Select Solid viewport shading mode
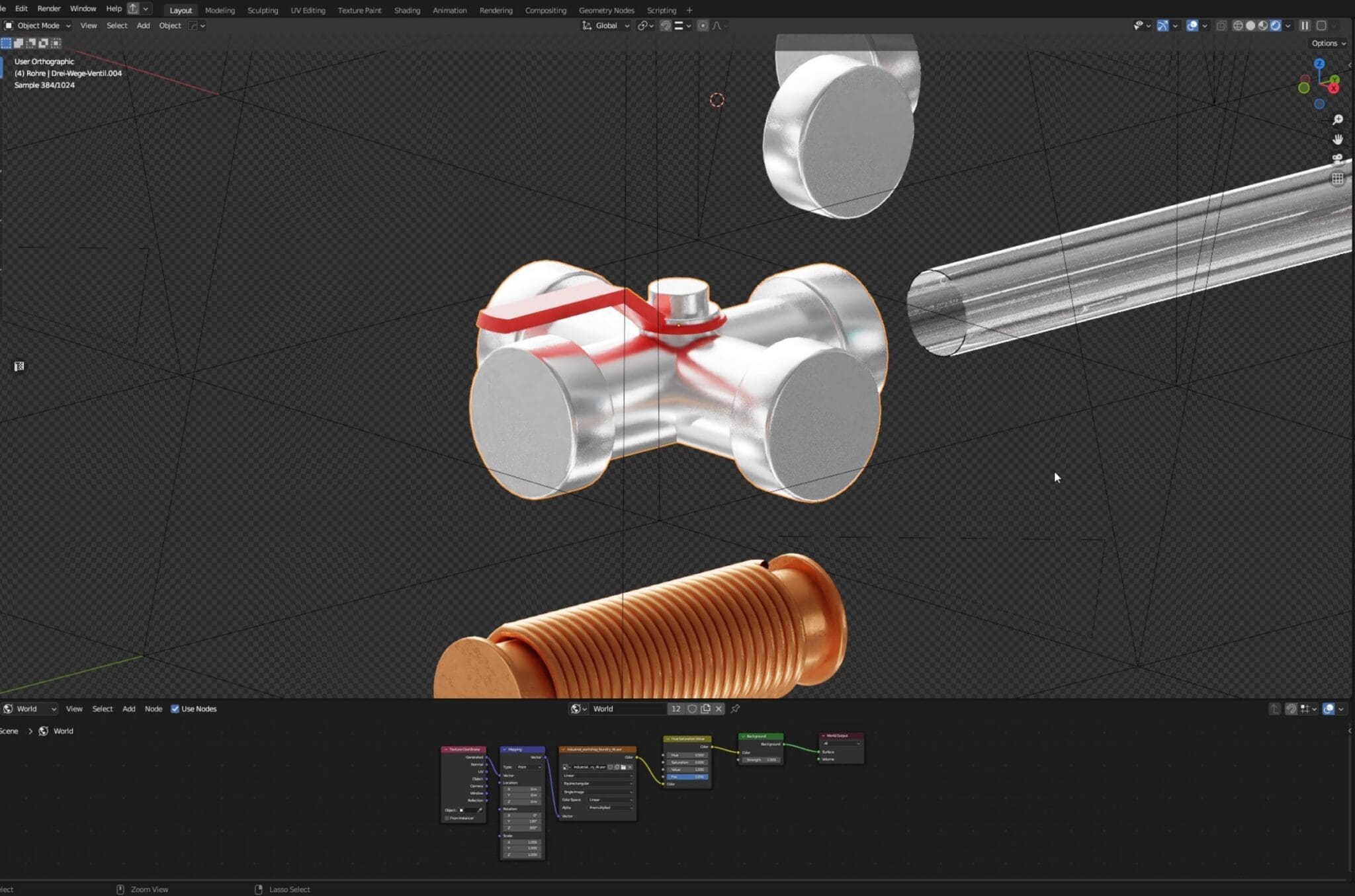 [1250, 26]
